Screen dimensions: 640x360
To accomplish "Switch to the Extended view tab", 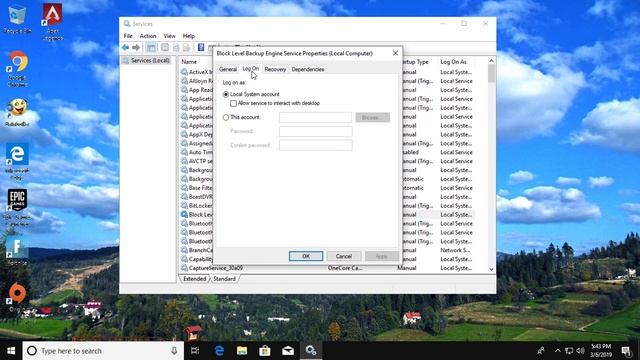I will [194, 279].
